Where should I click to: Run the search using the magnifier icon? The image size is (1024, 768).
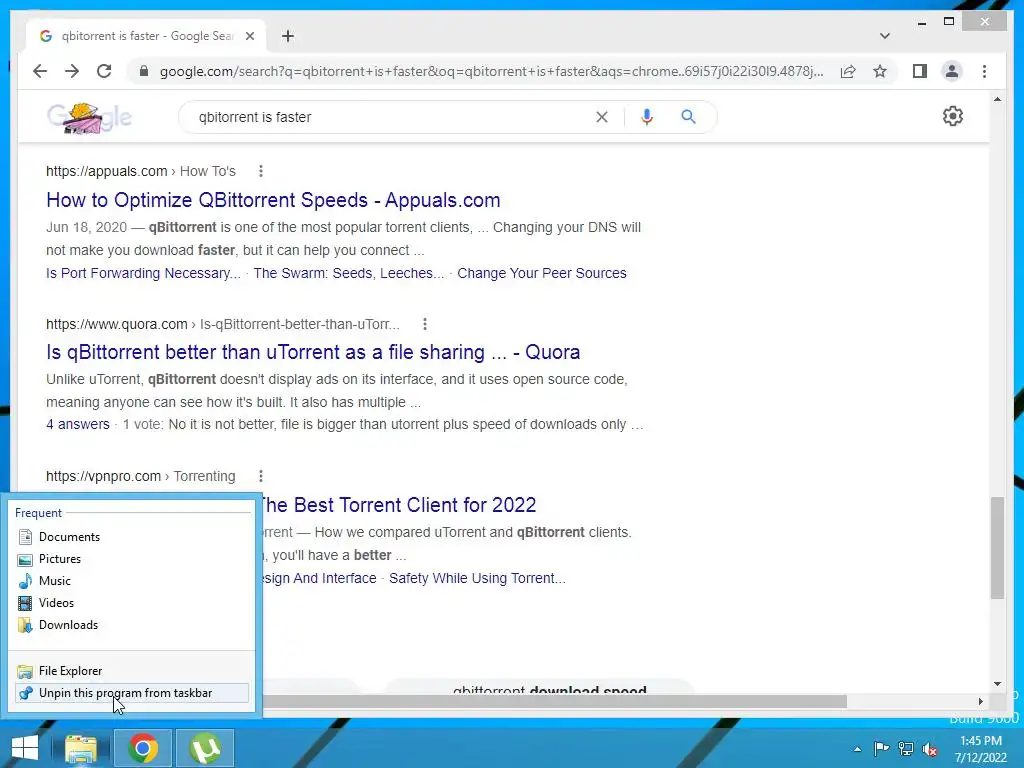[688, 117]
